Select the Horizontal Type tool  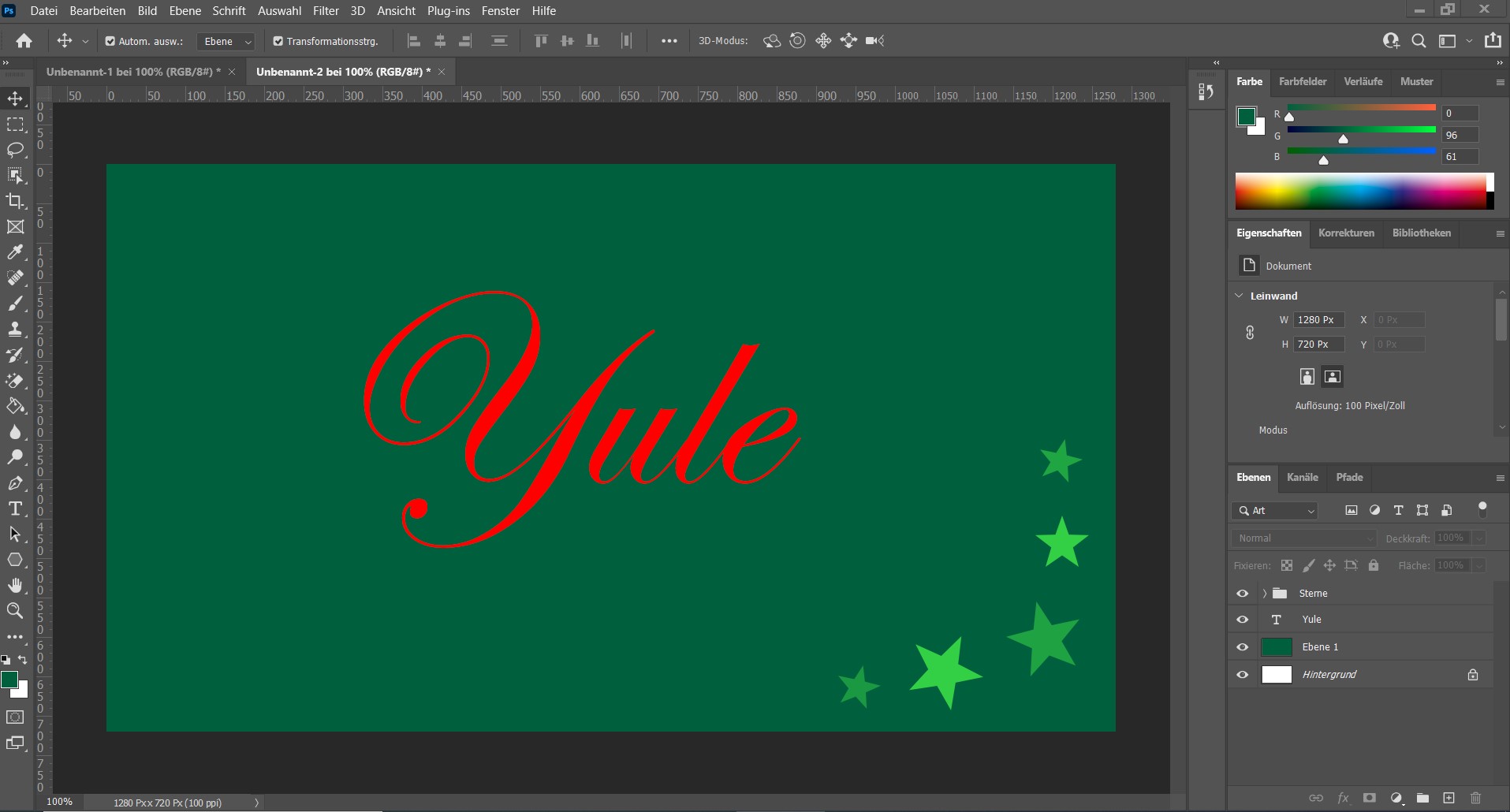pos(15,508)
